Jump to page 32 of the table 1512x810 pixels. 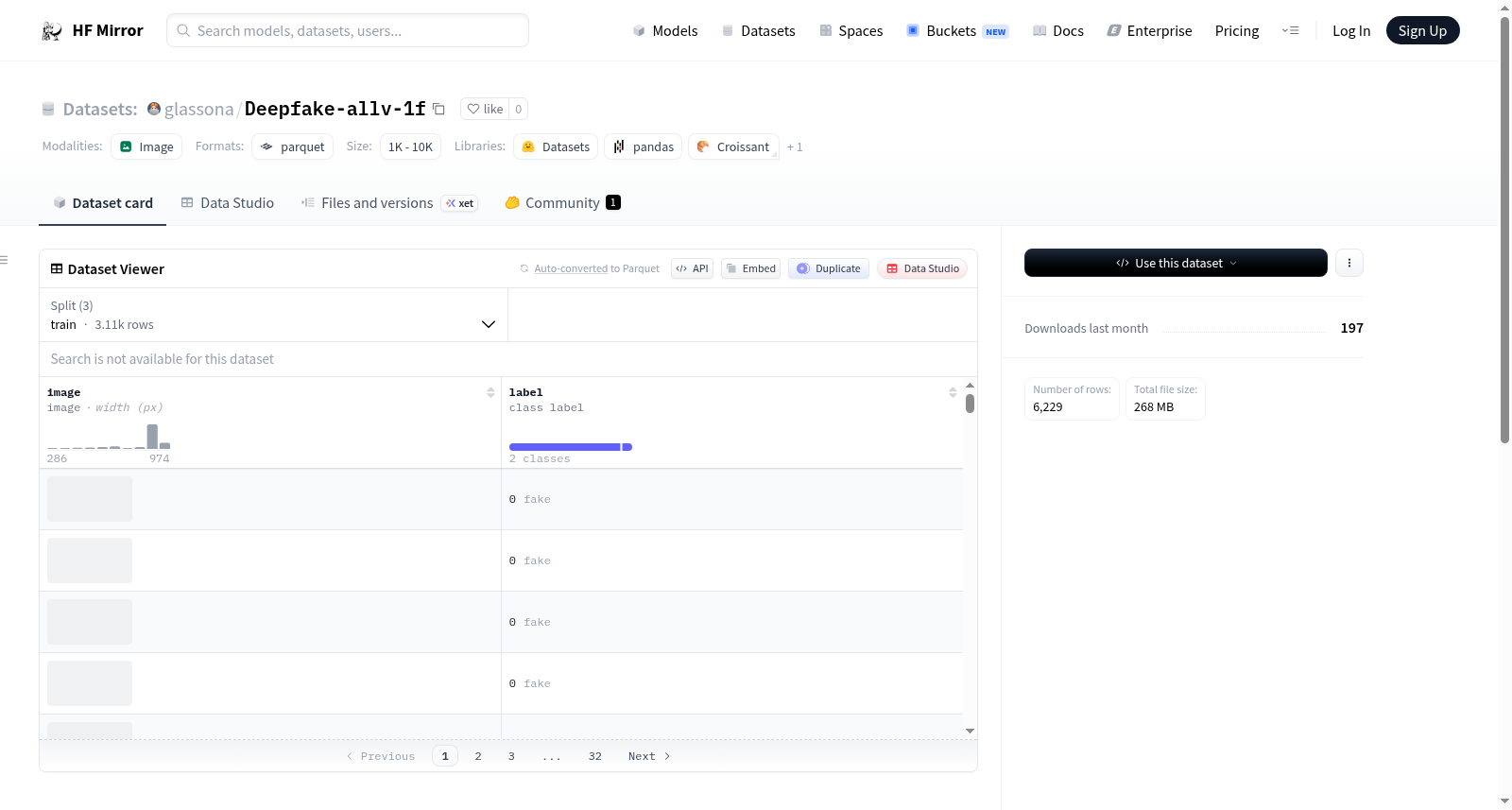point(595,756)
